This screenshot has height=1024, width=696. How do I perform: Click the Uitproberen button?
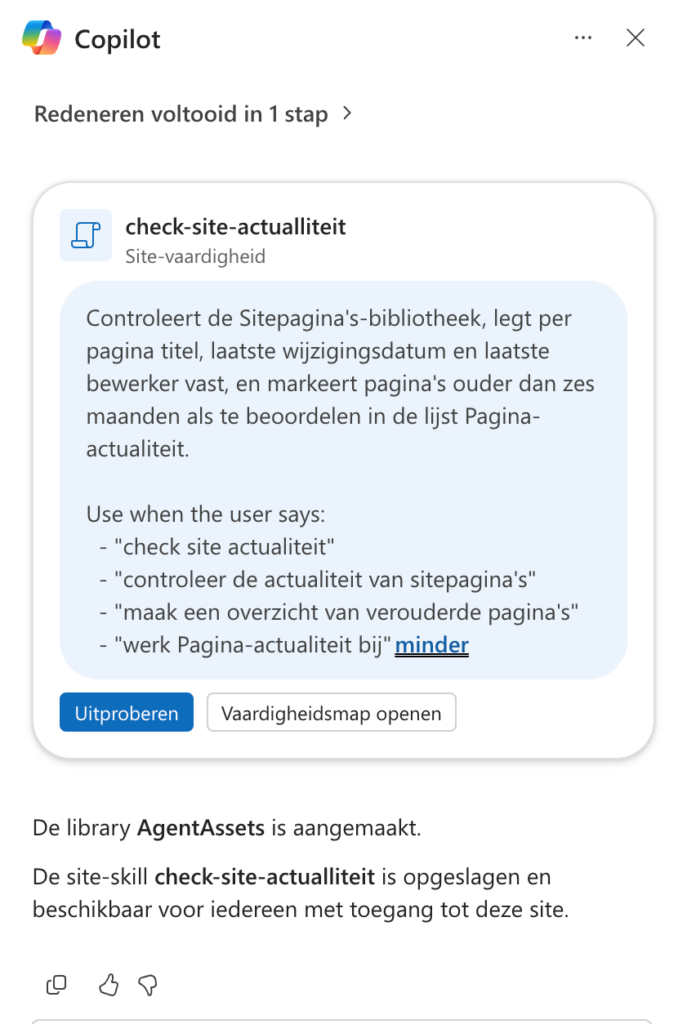[127, 712]
